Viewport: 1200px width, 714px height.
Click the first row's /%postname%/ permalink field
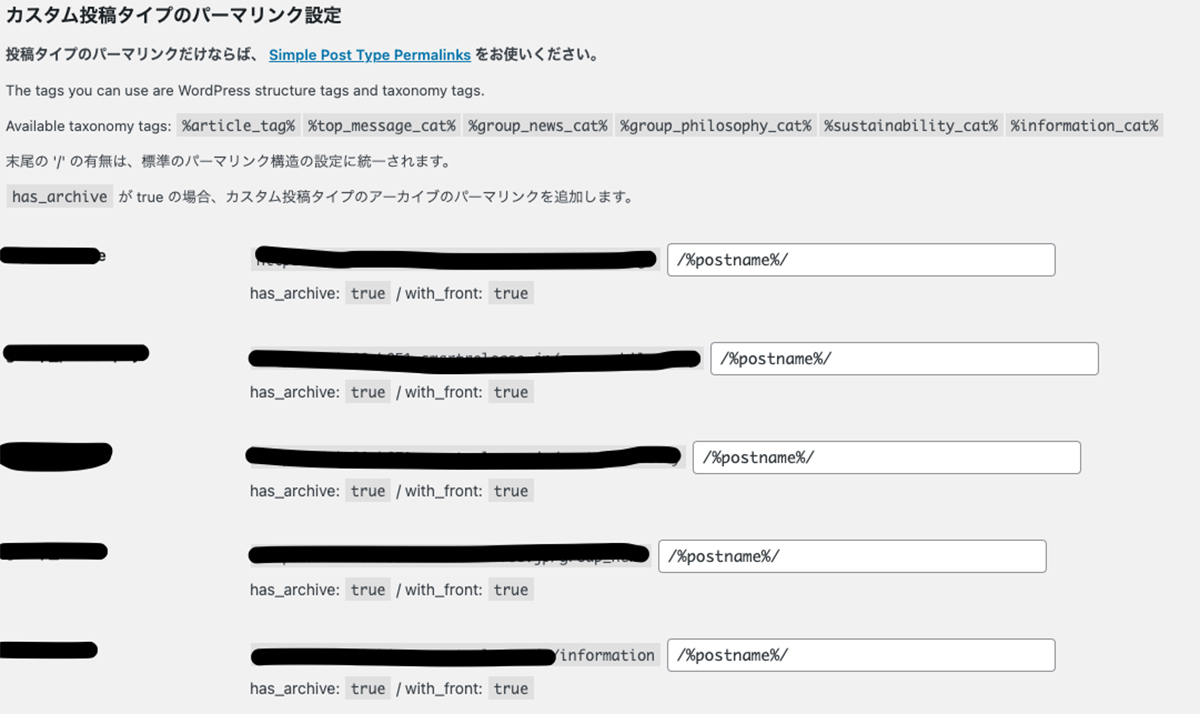[860, 260]
